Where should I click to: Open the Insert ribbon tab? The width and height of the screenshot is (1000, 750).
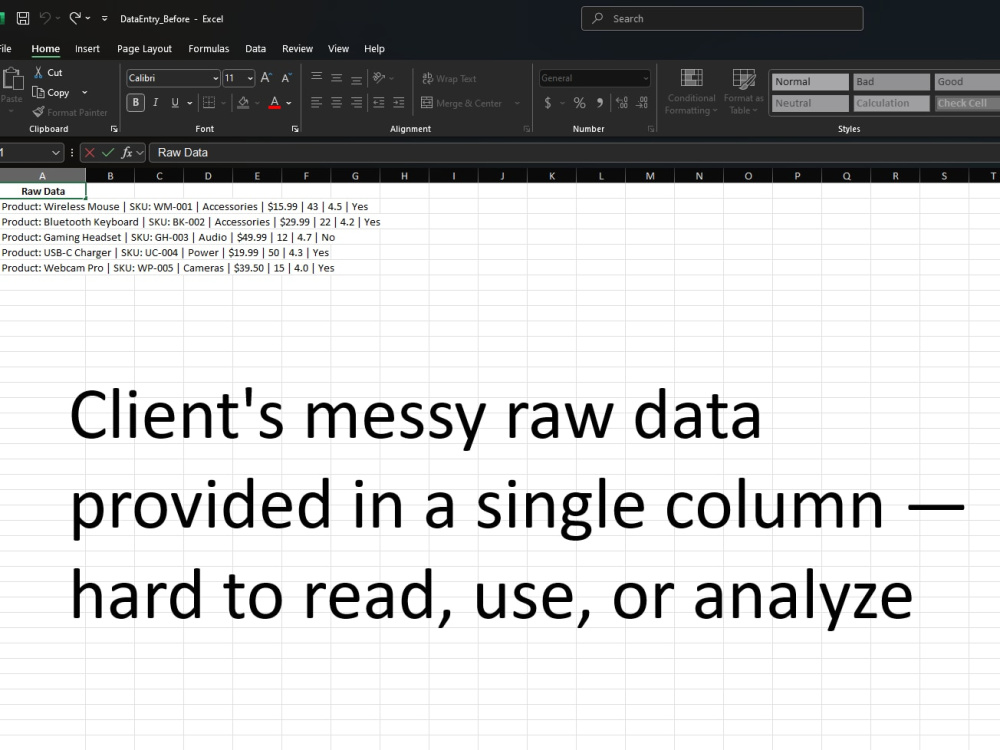pos(87,48)
